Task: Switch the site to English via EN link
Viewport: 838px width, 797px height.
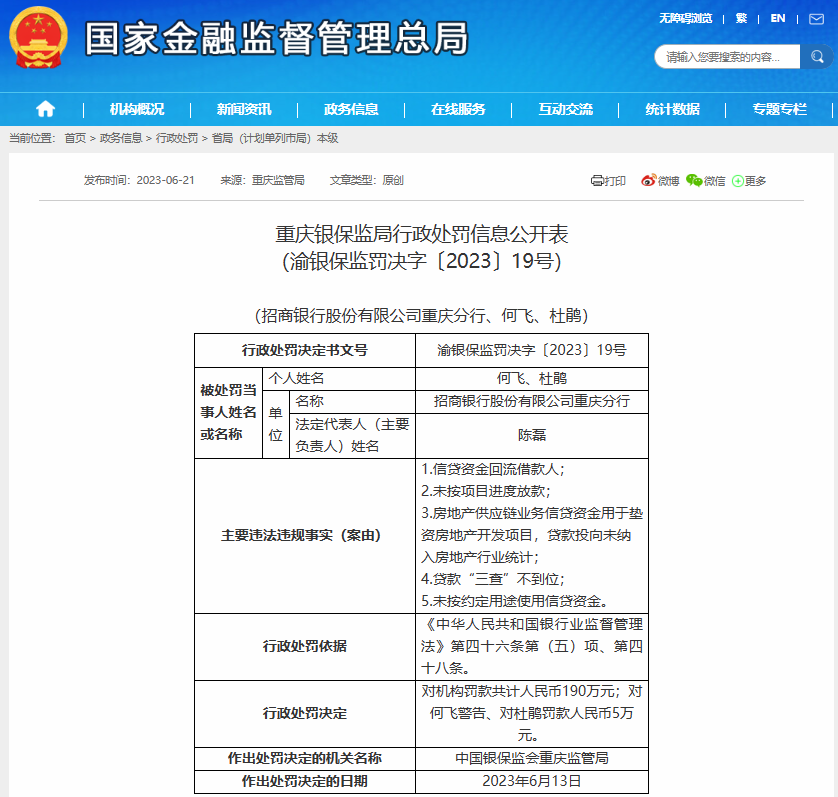Action: click(x=776, y=17)
